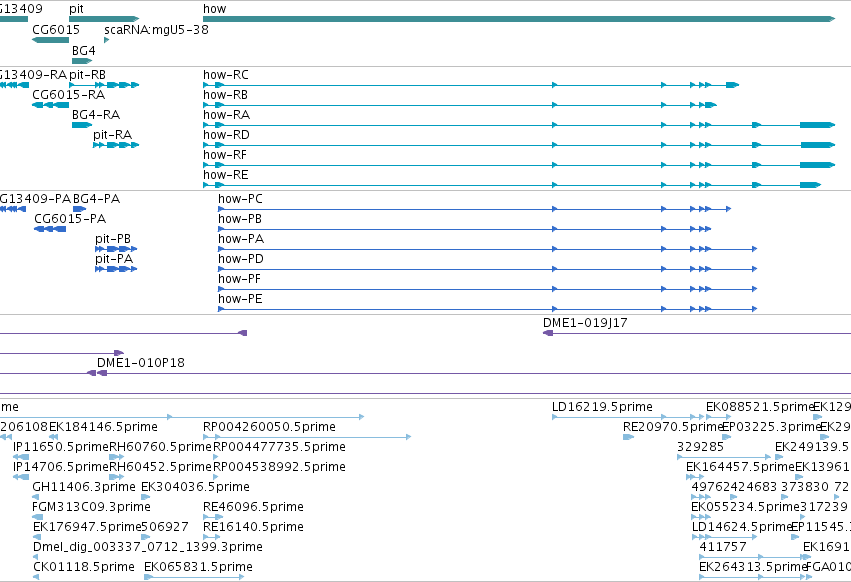The image size is (851, 582).
Task: Select the pit gene bar
Action: [x=104, y=19]
